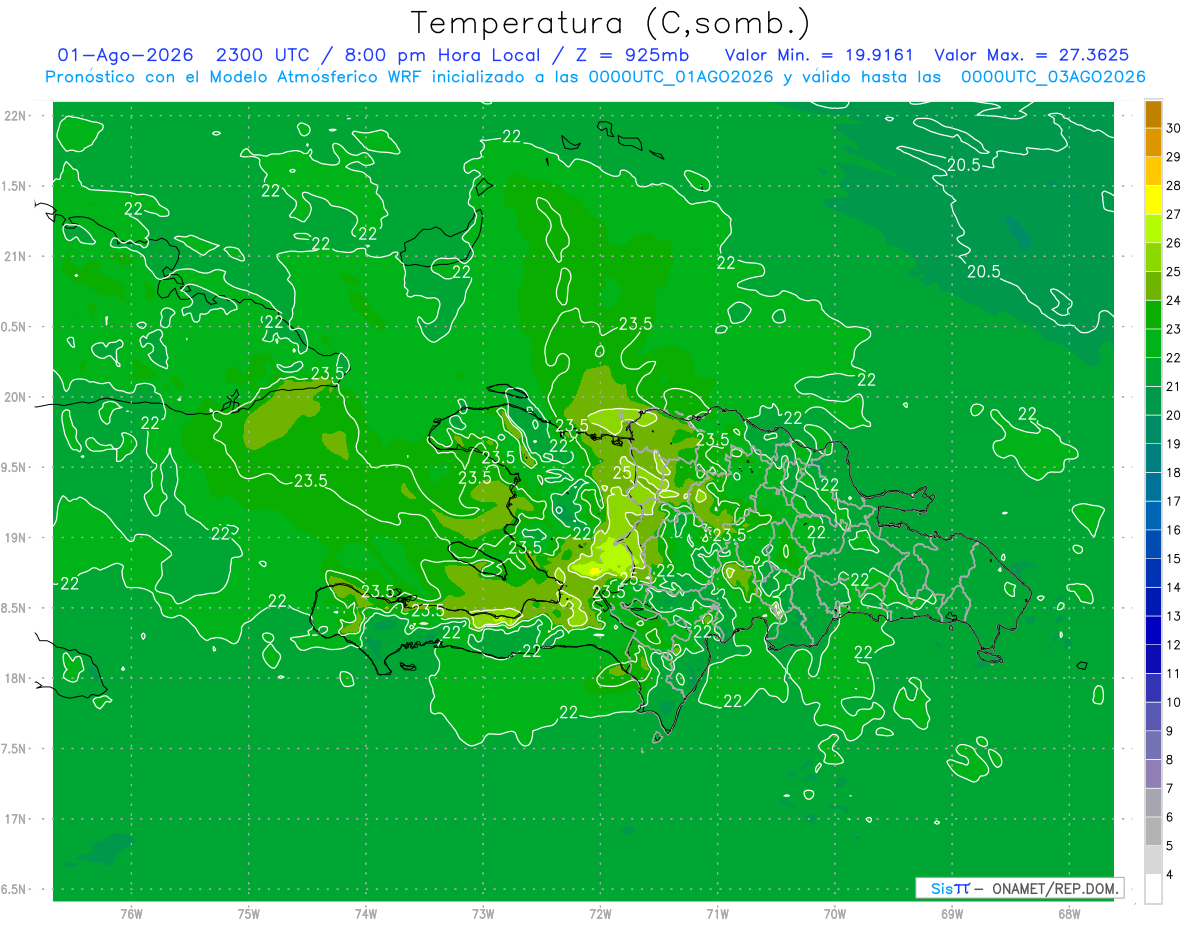Click the legend swatch between 5 and 6
The height and width of the screenshot is (927, 1200).
pos(1153,831)
